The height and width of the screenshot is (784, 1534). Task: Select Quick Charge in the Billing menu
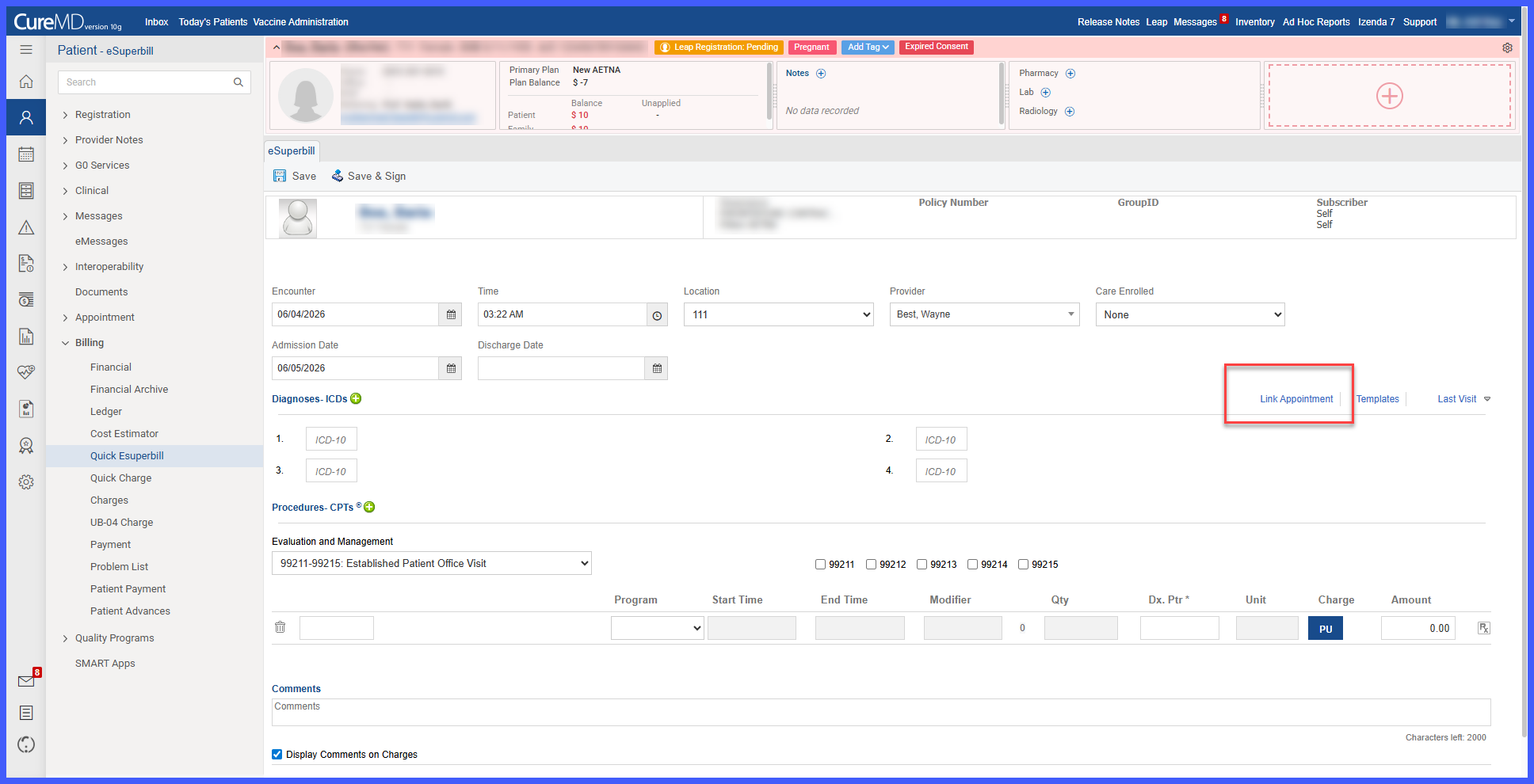click(x=120, y=478)
